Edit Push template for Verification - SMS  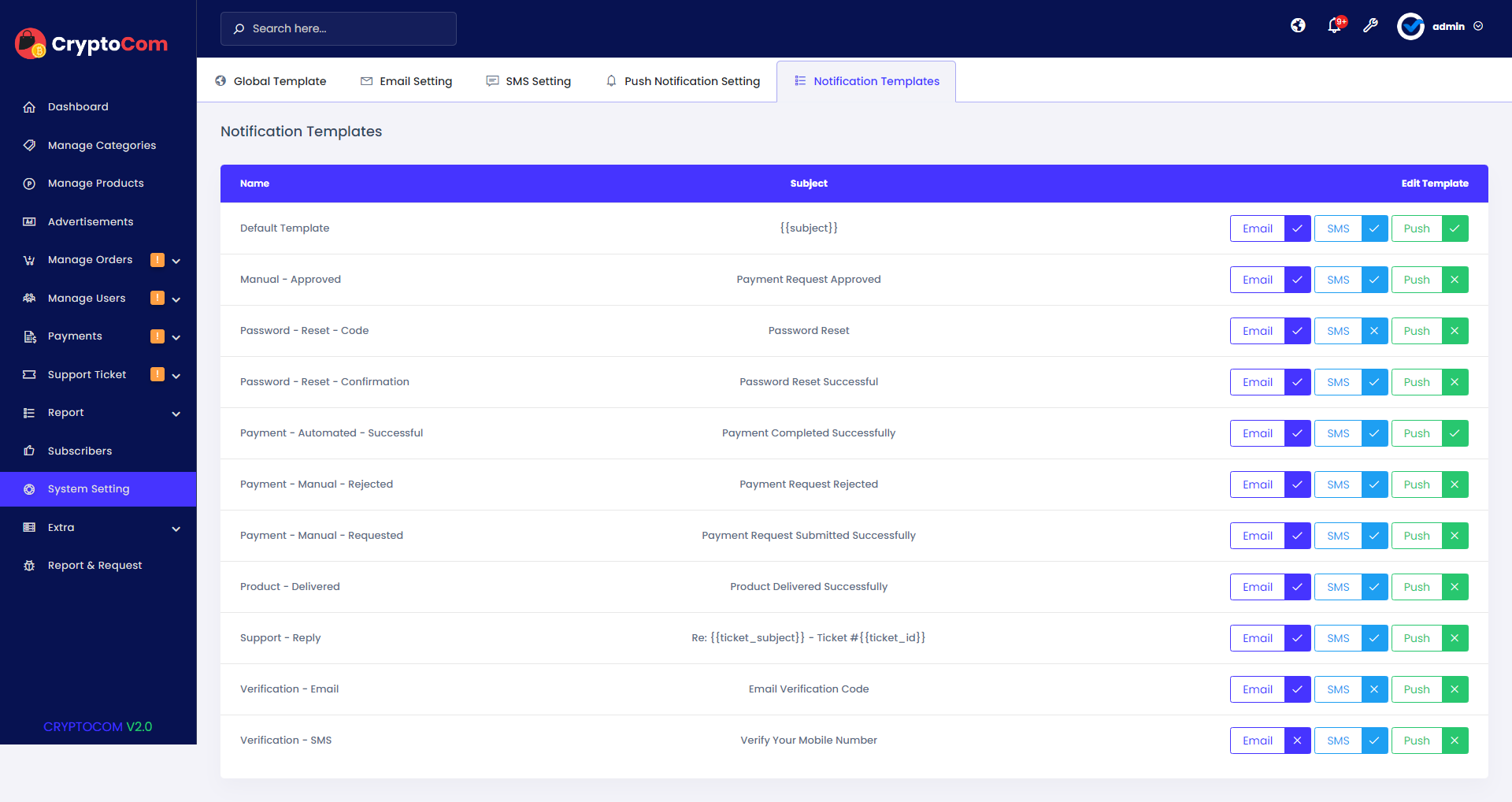point(1417,741)
